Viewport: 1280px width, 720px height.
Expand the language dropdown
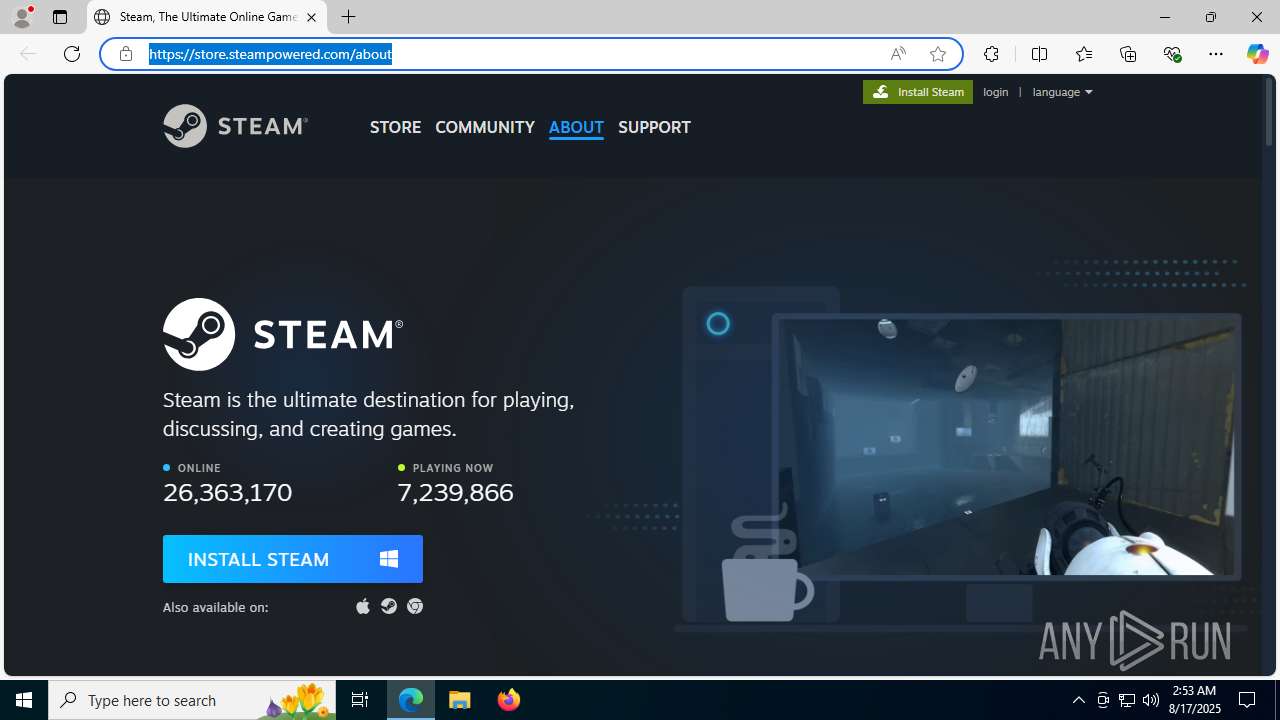click(x=1062, y=92)
